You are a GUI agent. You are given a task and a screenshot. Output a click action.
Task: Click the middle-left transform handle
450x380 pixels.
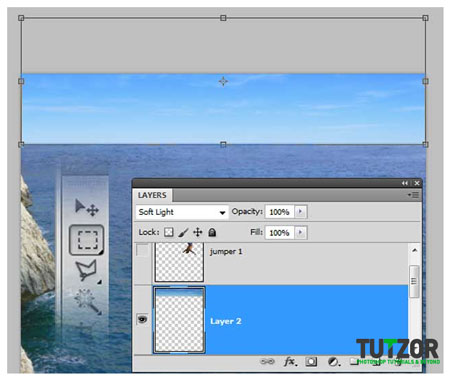[x=21, y=81]
